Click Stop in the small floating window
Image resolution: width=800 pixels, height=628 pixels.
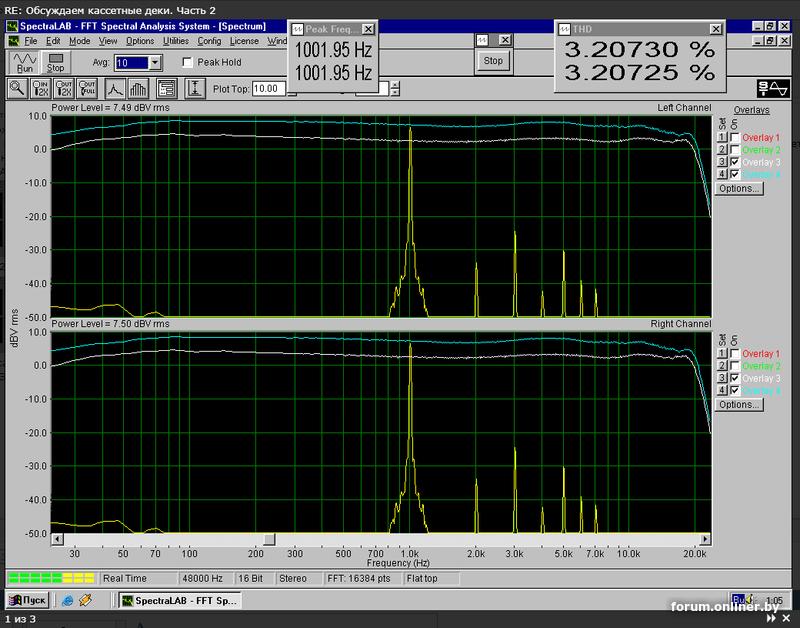[493, 61]
